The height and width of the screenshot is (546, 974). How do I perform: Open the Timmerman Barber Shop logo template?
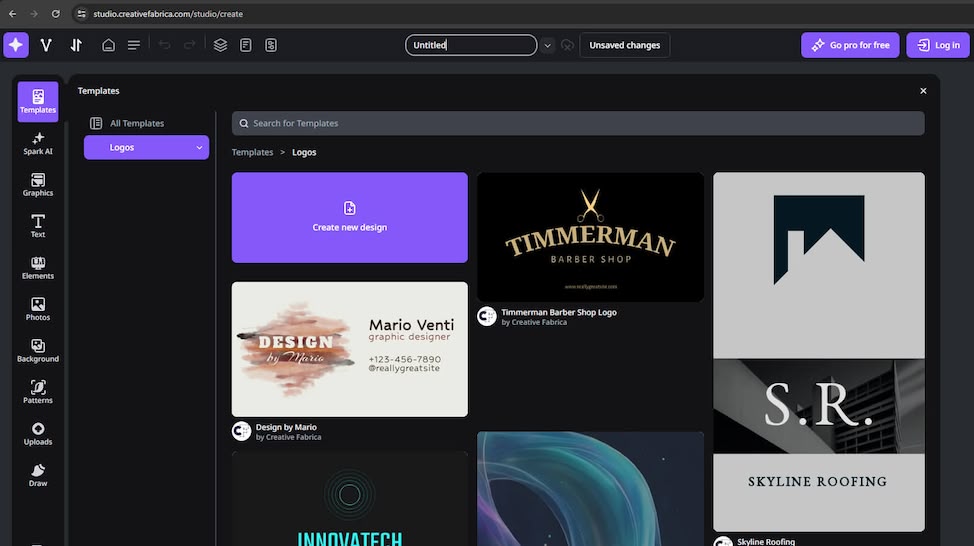590,237
